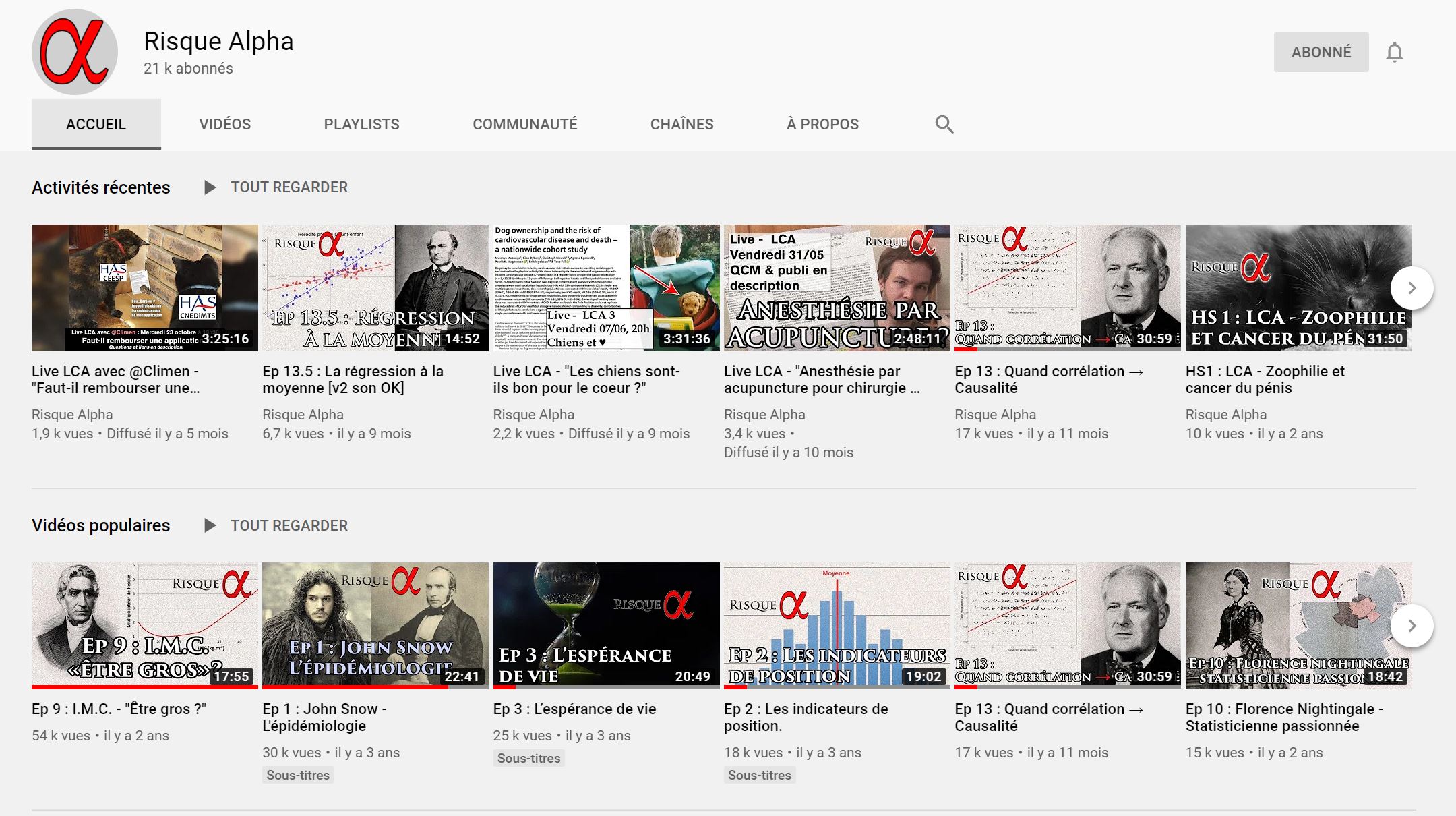Click title Ep 3 : L'espérance de vie
The width and height of the screenshot is (1456, 816).
tap(575, 709)
